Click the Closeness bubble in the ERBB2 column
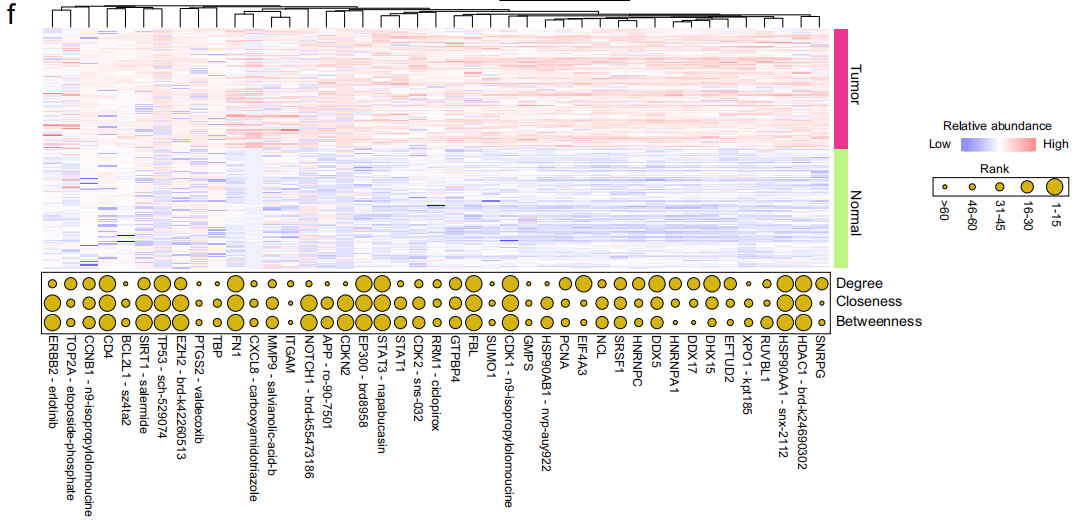The height and width of the screenshot is (520, 1076). click(51, 302)
